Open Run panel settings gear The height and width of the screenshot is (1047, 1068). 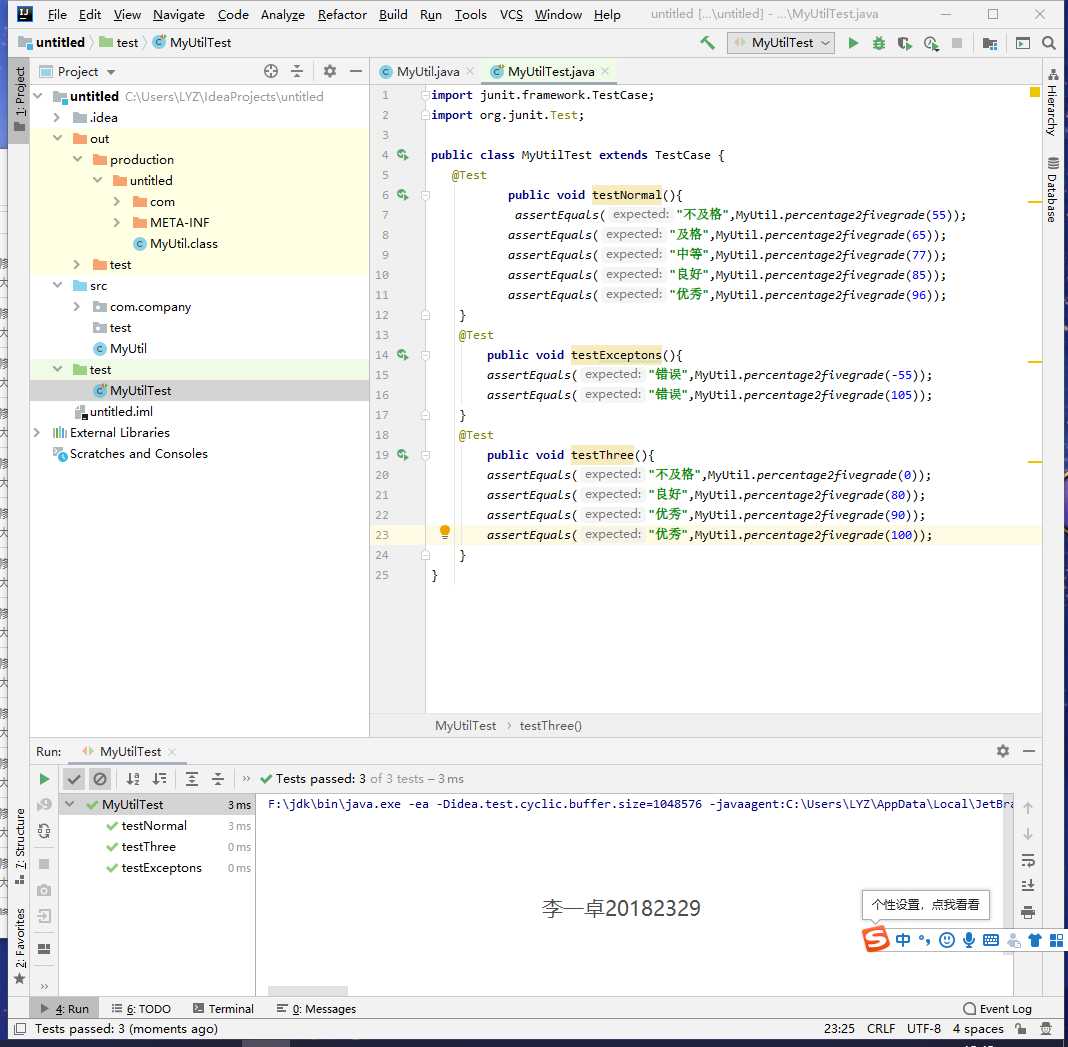[1003, 751]
